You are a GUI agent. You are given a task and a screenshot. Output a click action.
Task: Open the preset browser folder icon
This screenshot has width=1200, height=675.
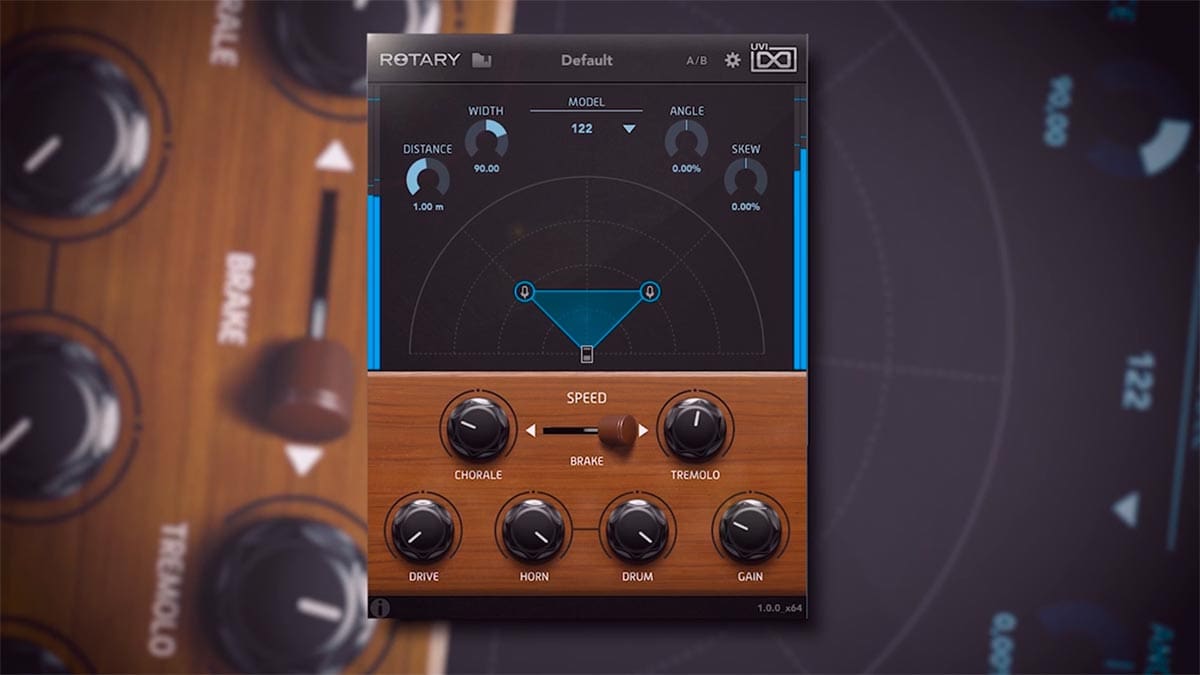[x=483, y=60]
